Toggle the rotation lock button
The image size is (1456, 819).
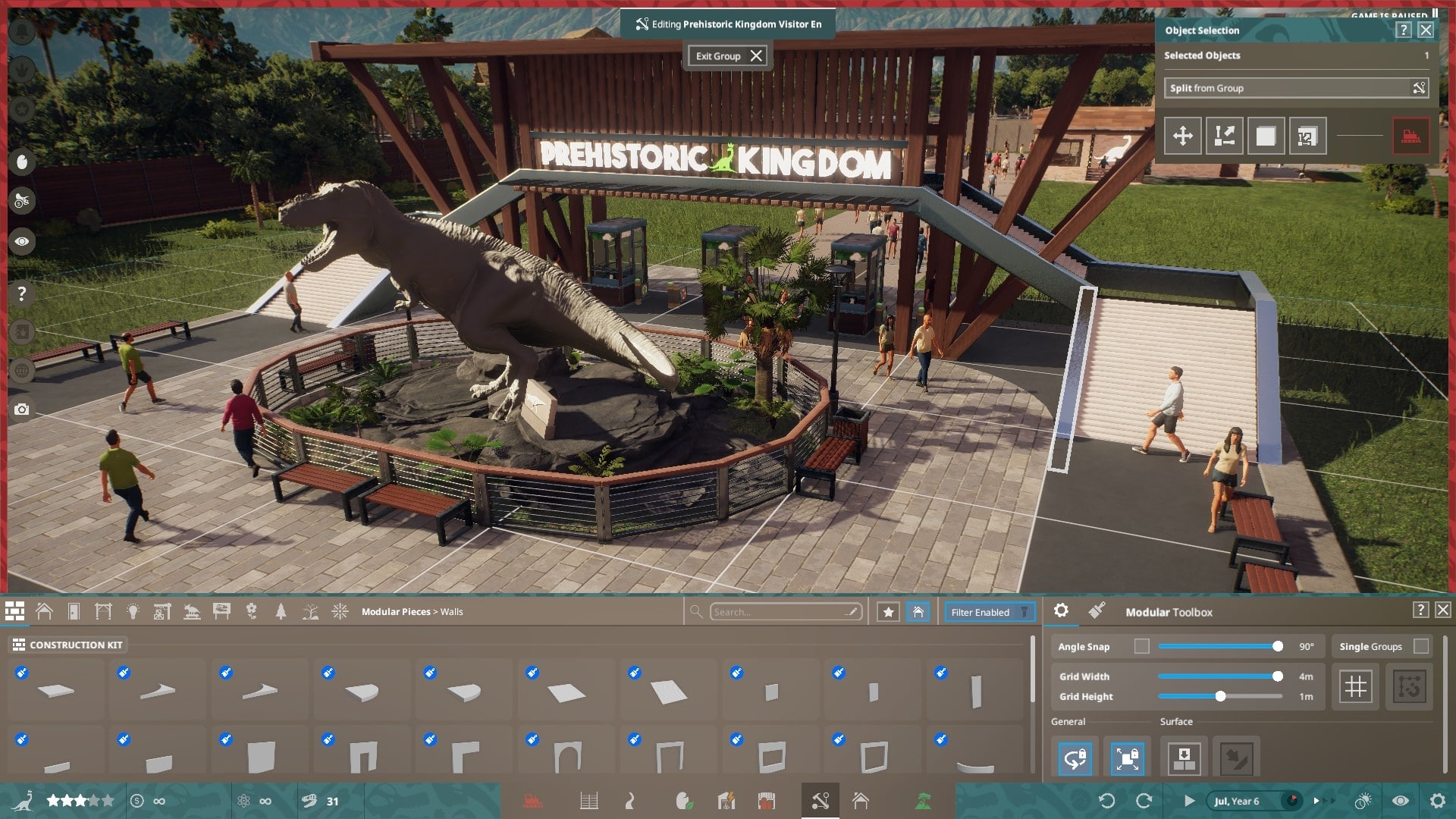click(x=1075, y=758)
